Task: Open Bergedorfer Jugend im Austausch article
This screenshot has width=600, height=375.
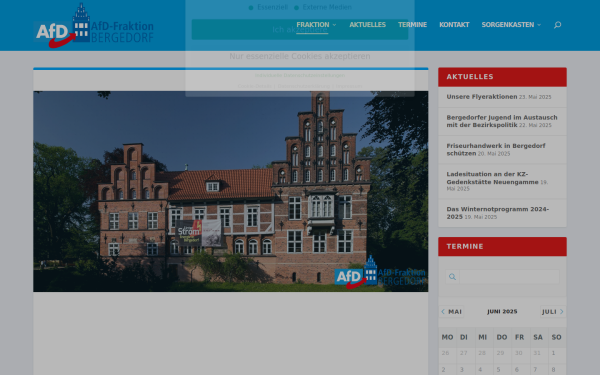Action: (502, 121)
